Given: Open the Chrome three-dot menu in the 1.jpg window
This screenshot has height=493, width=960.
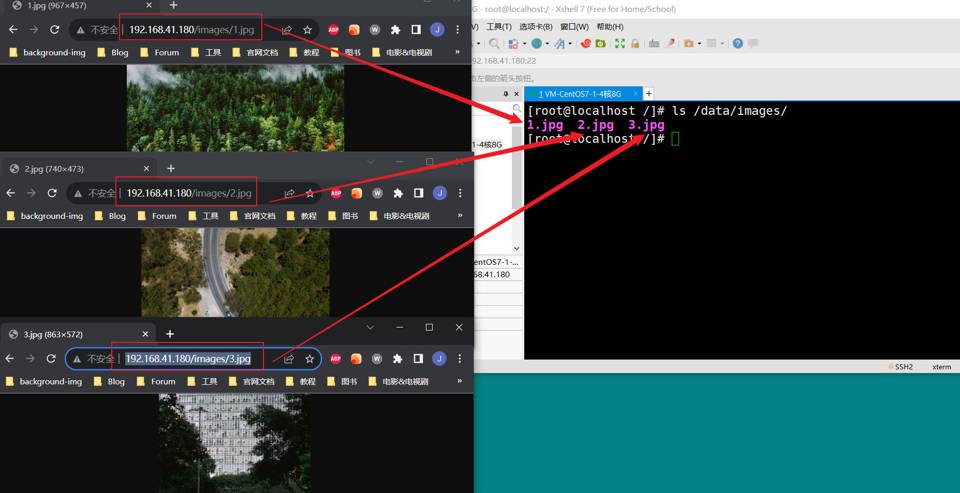Looking at the screenshot, I should 457,30.
